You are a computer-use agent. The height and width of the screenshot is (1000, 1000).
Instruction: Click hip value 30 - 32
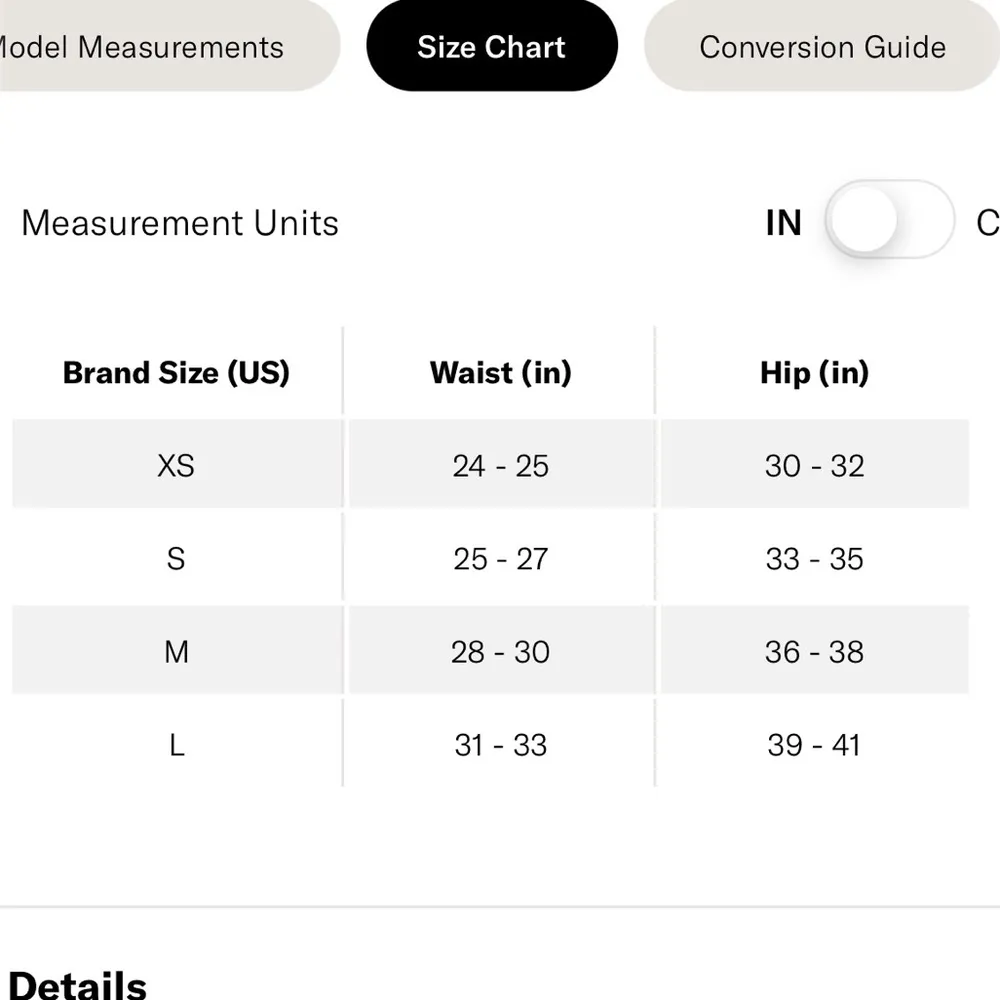[814, 466]
